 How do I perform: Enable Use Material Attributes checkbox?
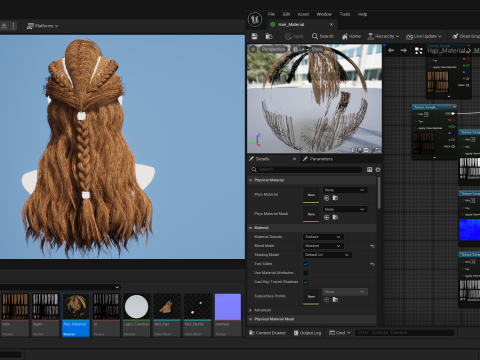tap(306, 273)
